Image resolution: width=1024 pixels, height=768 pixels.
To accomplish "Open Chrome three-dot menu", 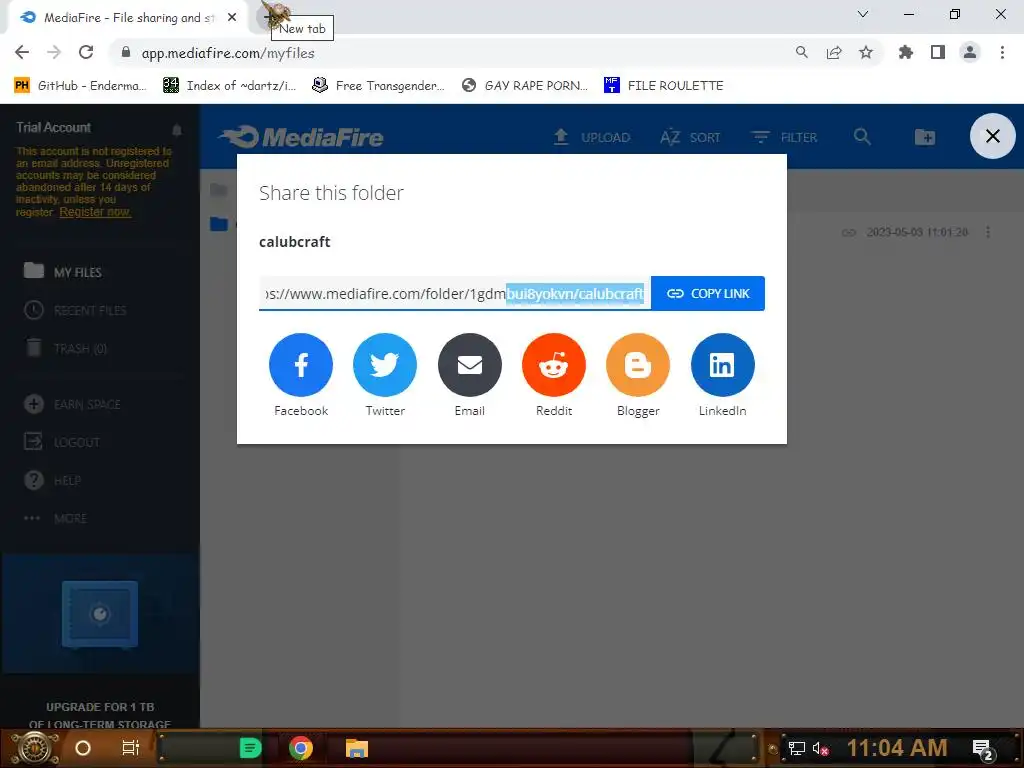I will [1002, 52].
